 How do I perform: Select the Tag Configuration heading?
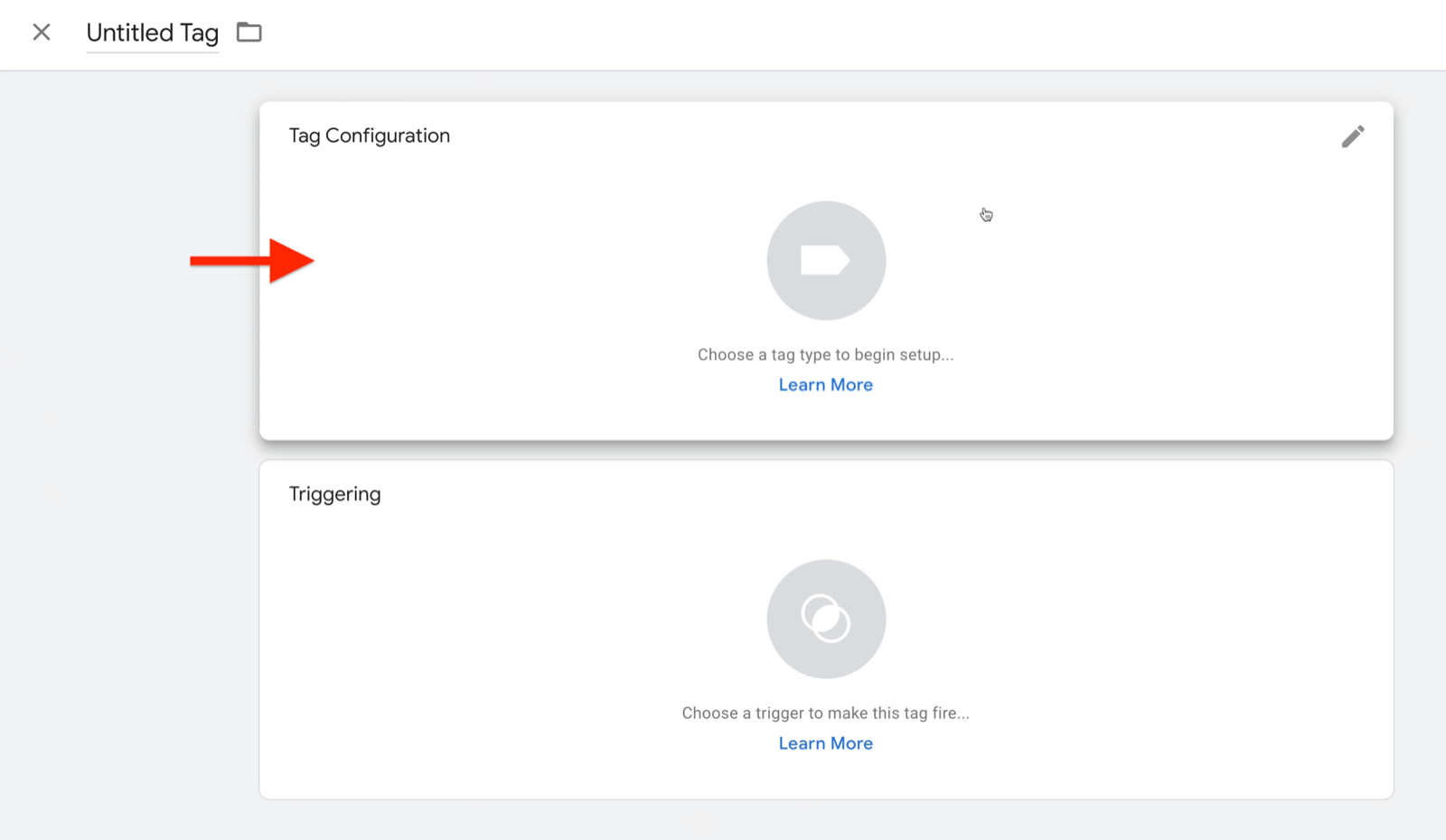370,135
